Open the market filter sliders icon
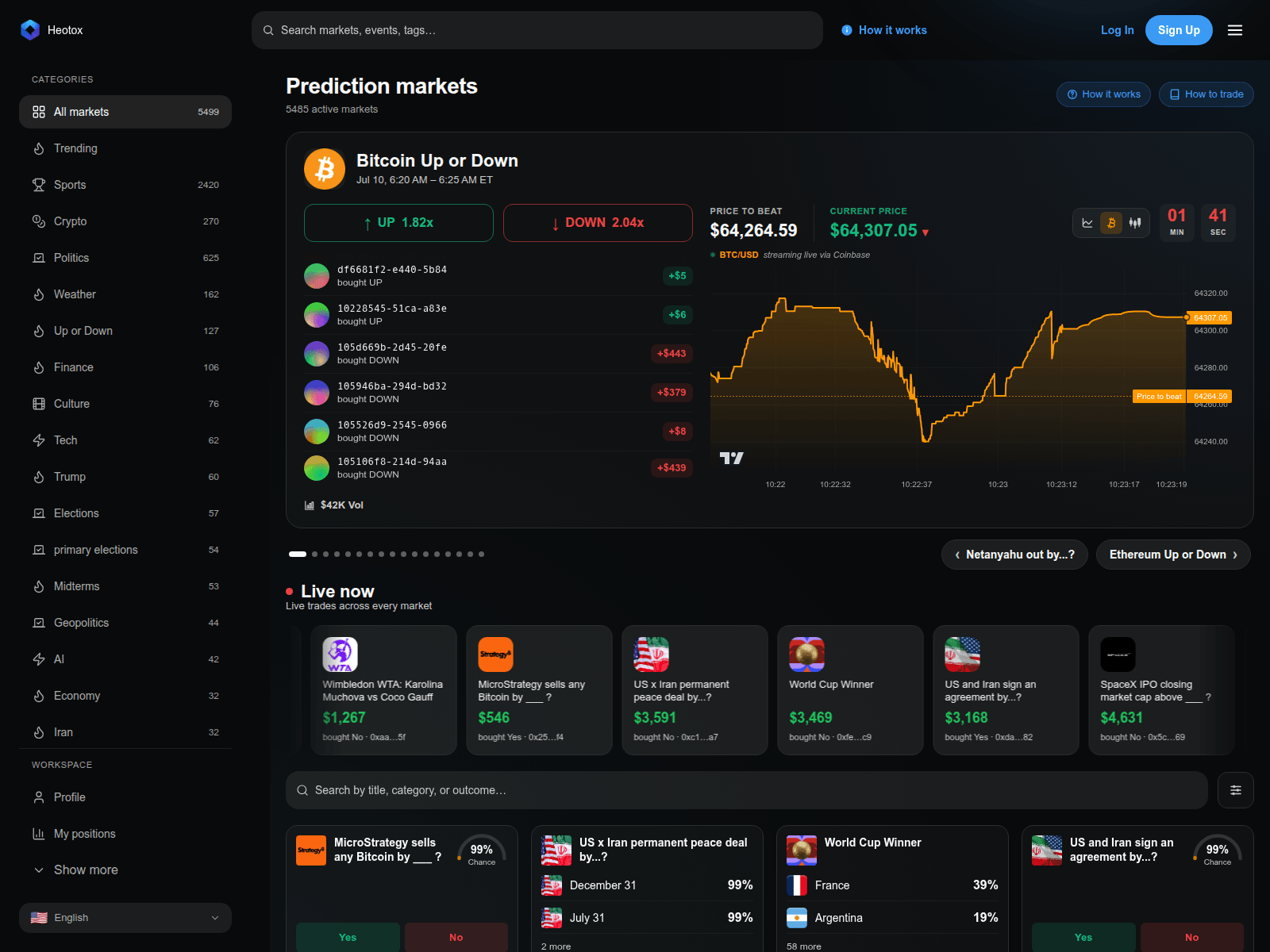The height and width of the screenshot is (952, 1270). (x=1236, y=790)
